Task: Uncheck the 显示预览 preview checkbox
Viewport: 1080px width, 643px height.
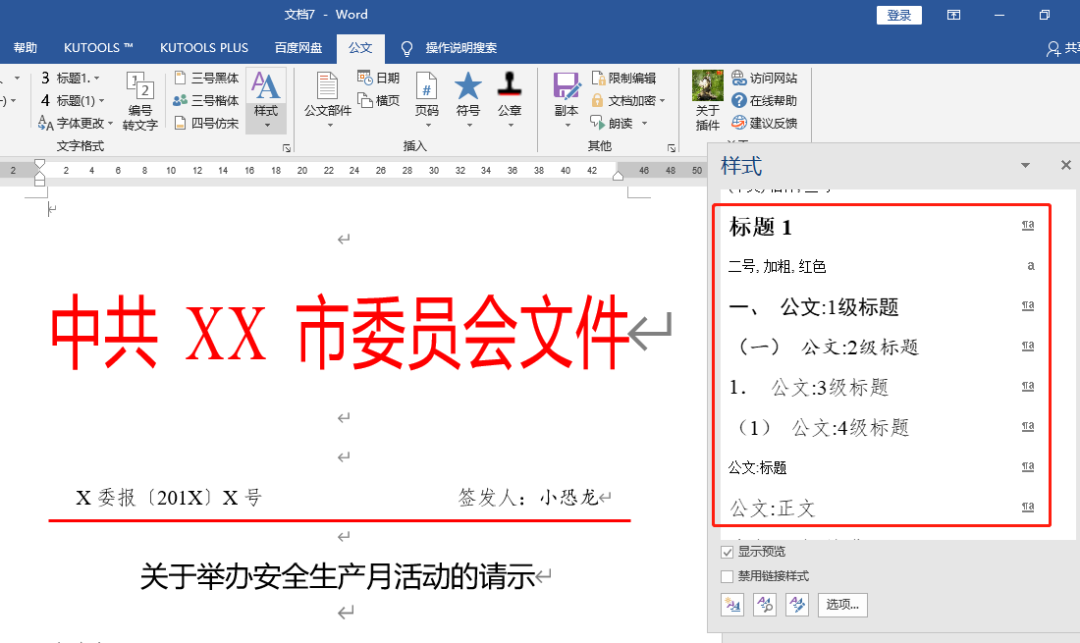Action: coord(725,550)
